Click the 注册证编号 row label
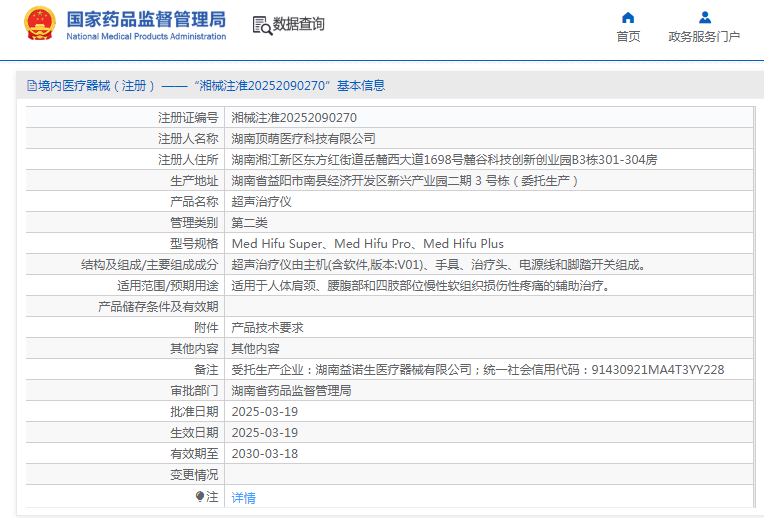This screenshot has width=764, height=518. pyautogui.click(x=188, y=117)
